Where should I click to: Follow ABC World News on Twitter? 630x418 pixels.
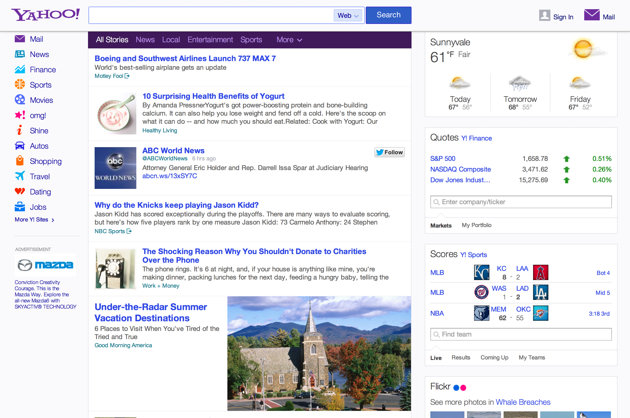(x=389, y=152)
